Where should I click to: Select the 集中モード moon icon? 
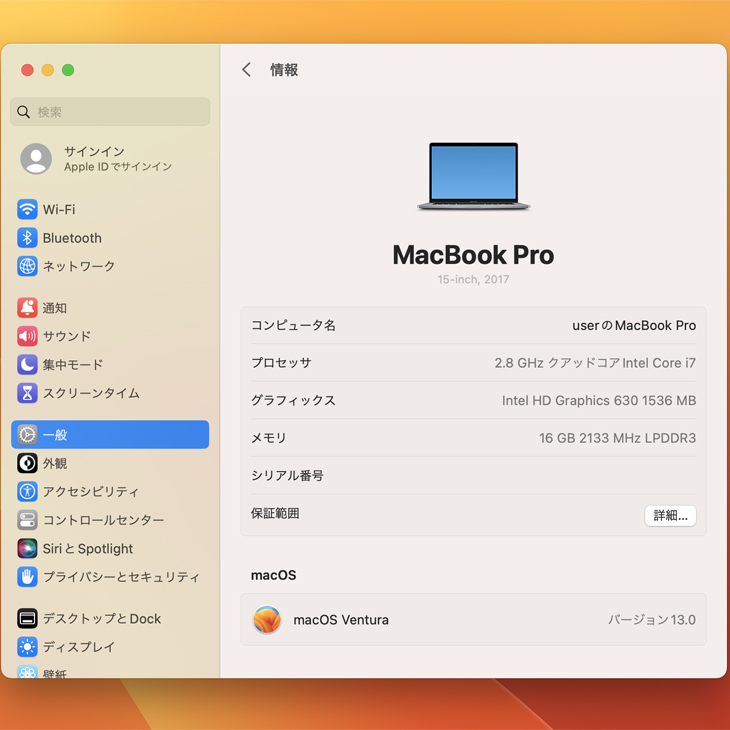[x=27, y=365]
